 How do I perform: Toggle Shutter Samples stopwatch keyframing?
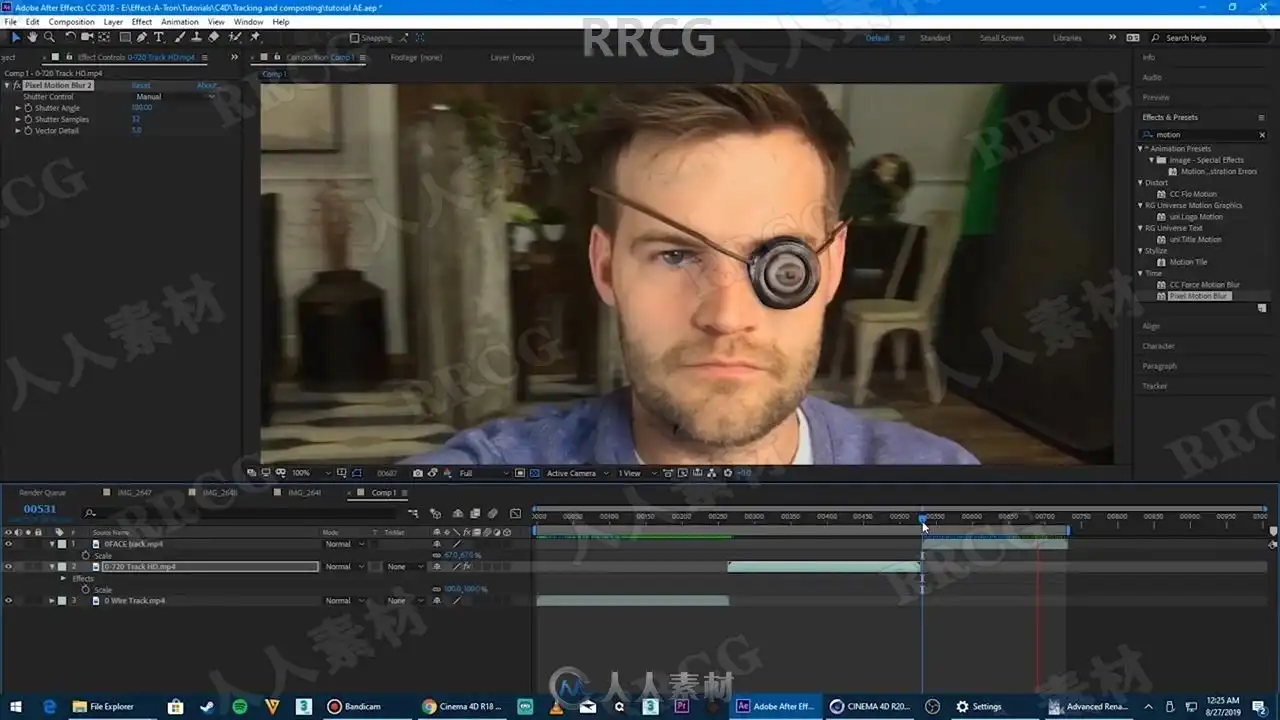[x=28, y=119]
